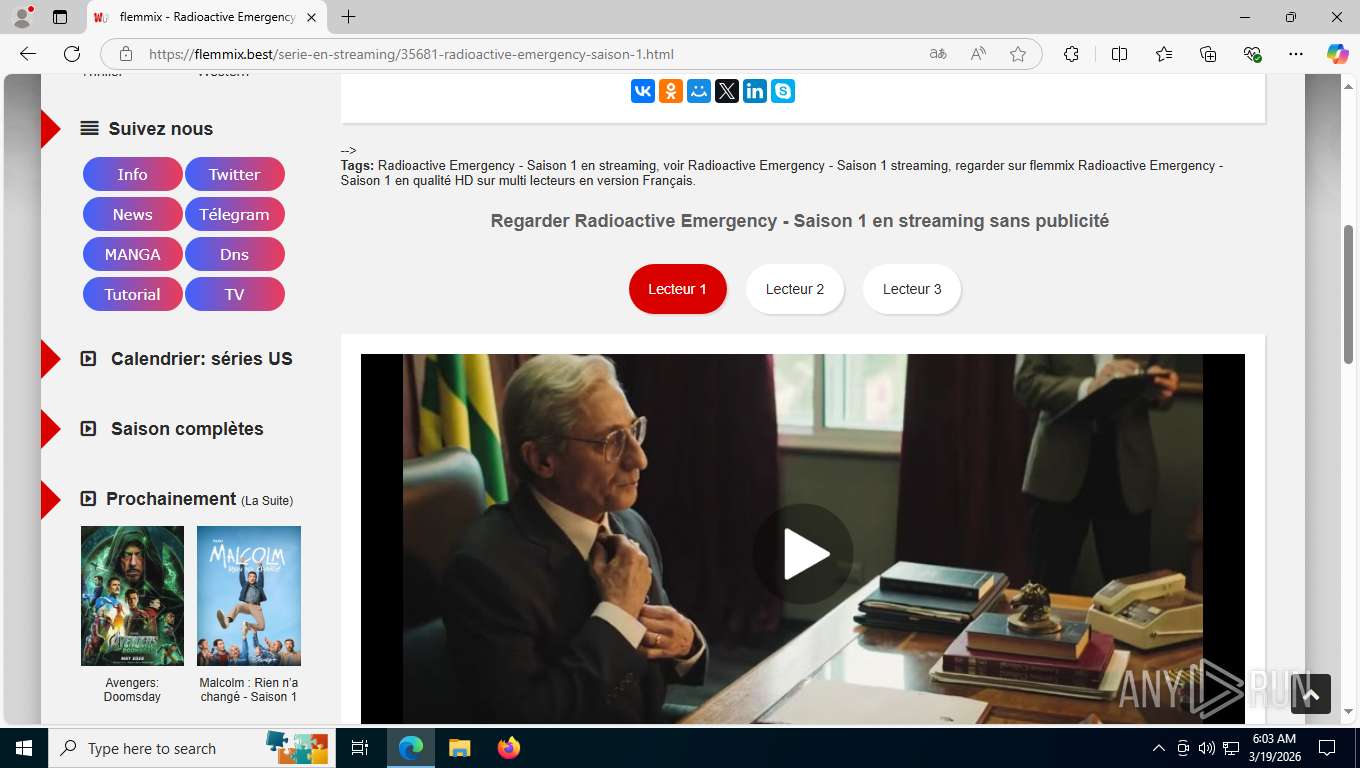Open browser extensions icon

point(1071,54)
